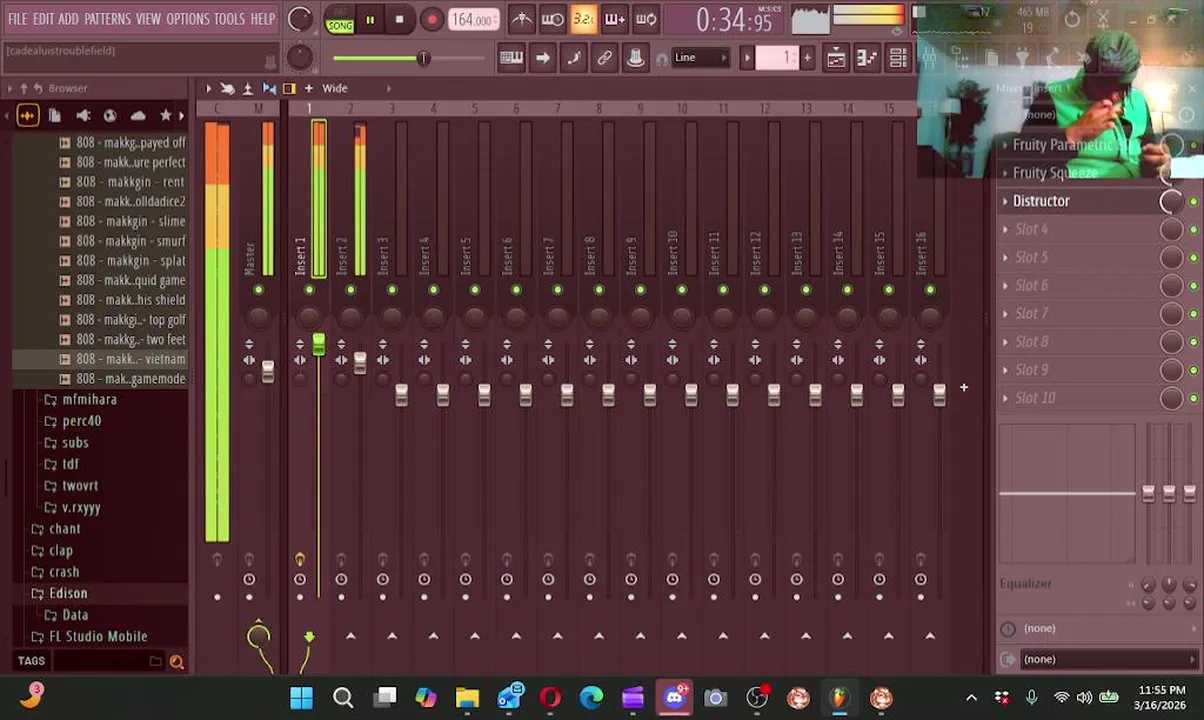The width and height of the screenshot is (1204, 720).
Task: Mute the Insert 1 mixer track
Action: click(309, 290)
